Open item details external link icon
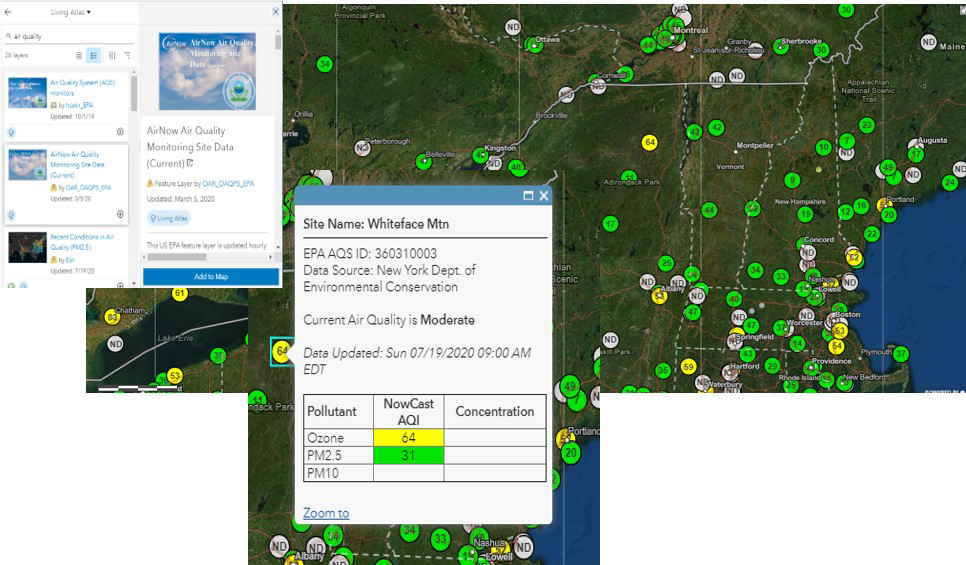The width and height of the screenshot is (966, 565). coord(188,163)
